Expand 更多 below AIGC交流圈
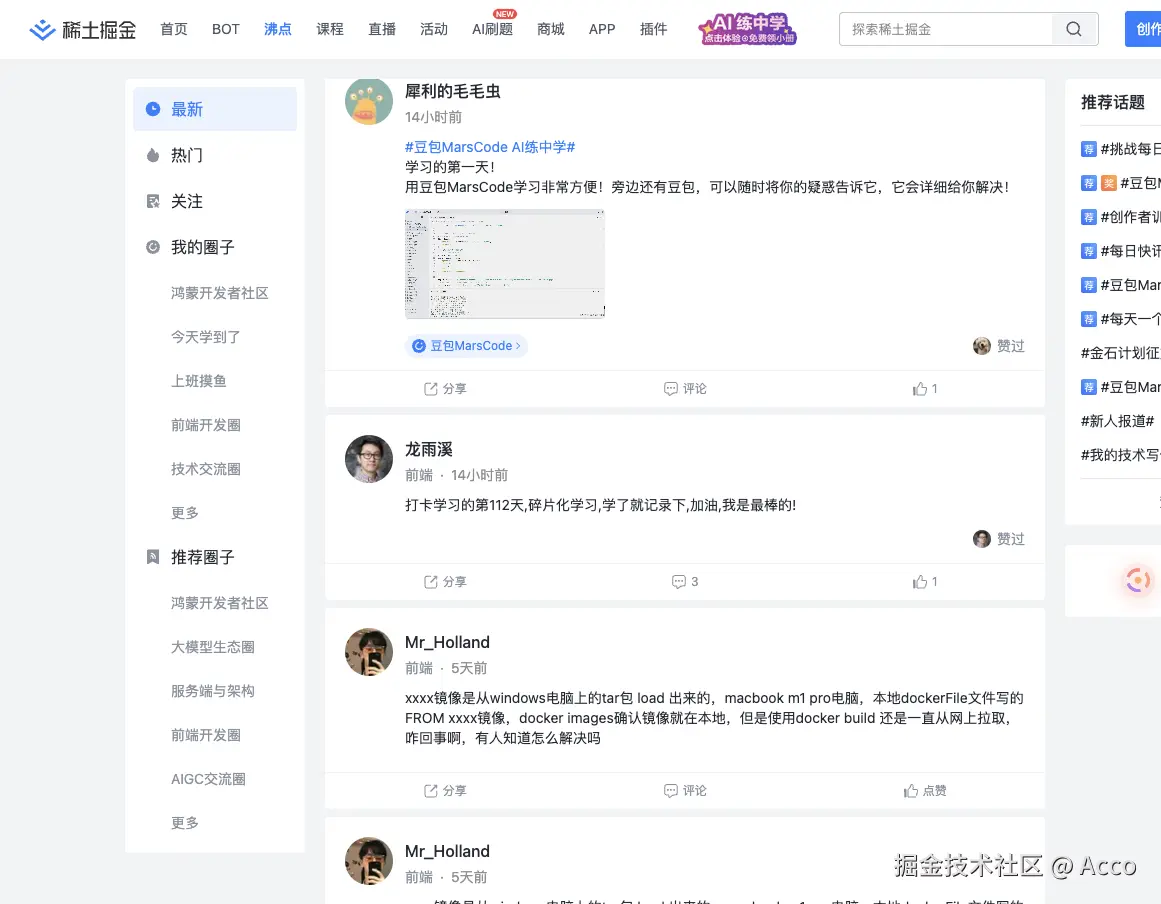Viewport: 1161px width, 904px height. [x=184, y=823]
